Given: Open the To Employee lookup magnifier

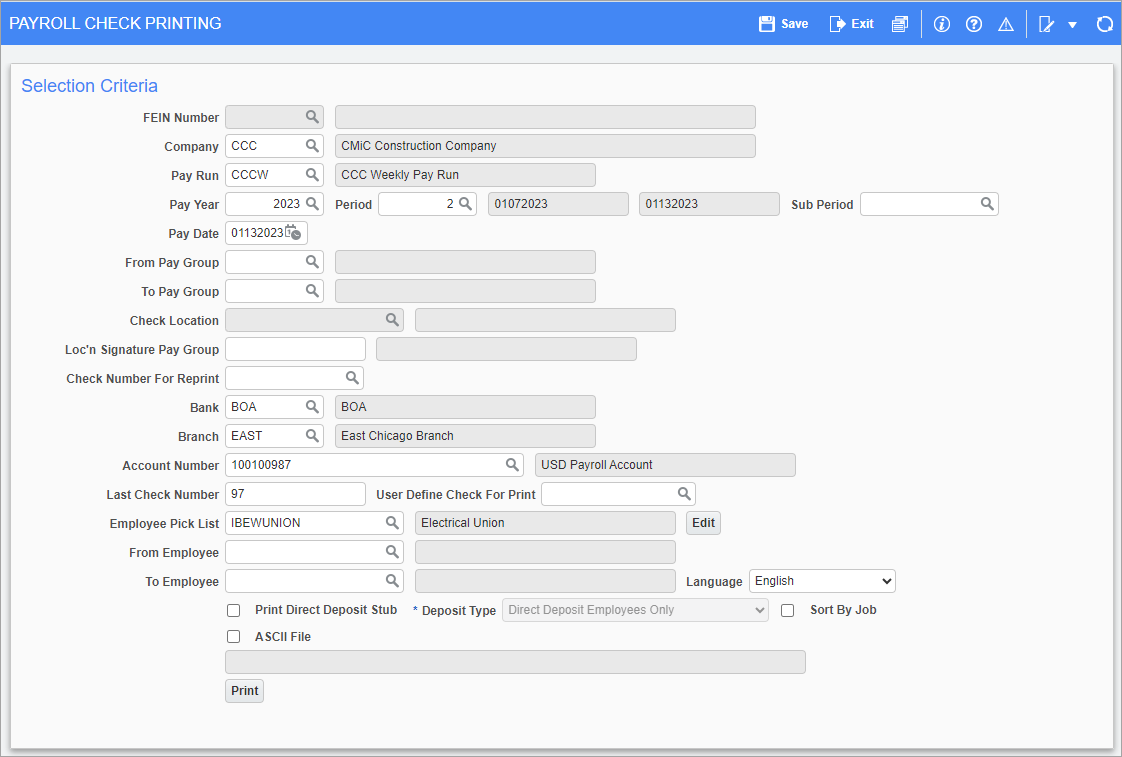Looking at the screenshot, I should (392, 581).
